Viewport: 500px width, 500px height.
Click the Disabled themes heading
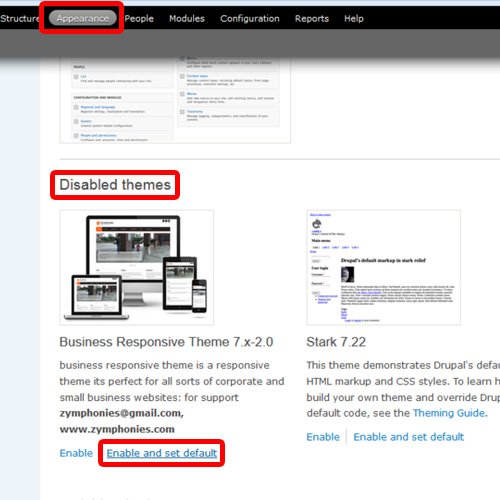pos(115,185)
